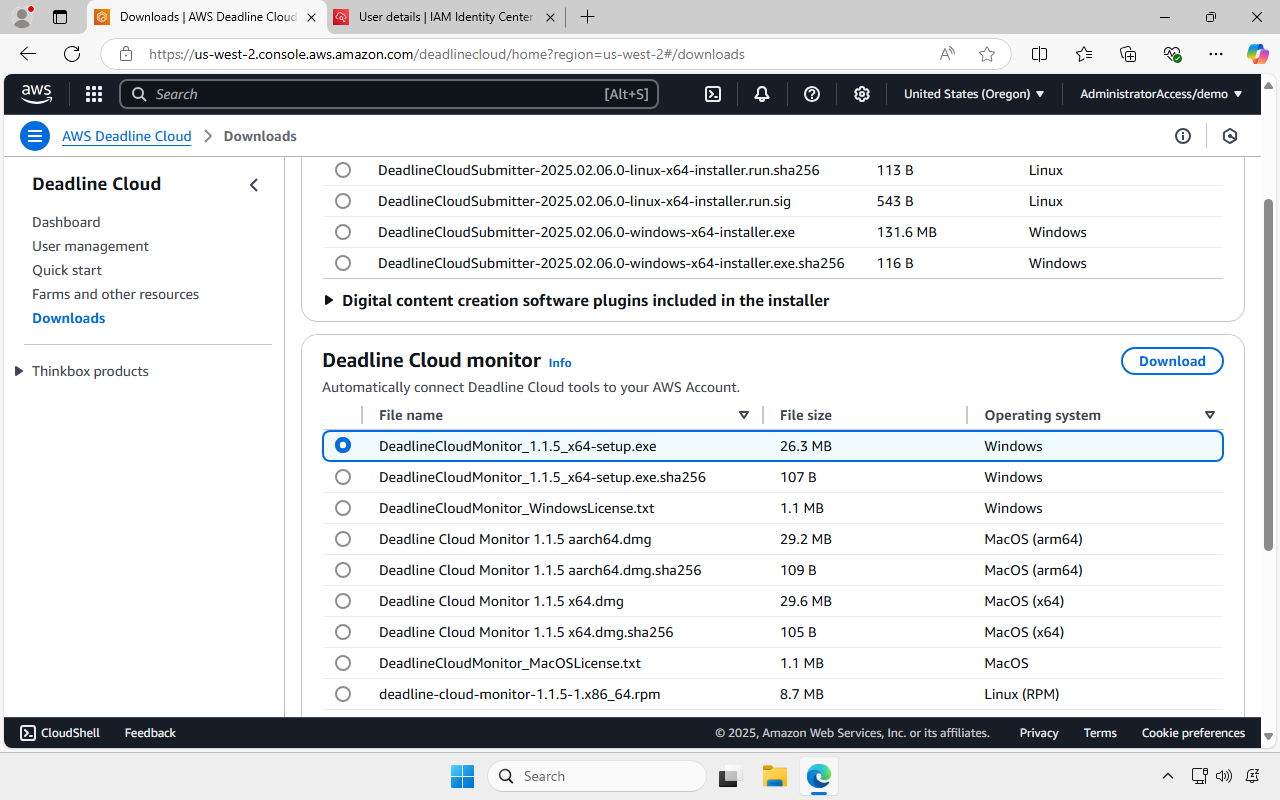Open CloudShell from the top toolbar icon
This screenshot has width=1280, height=800.
tap(712, 93)
